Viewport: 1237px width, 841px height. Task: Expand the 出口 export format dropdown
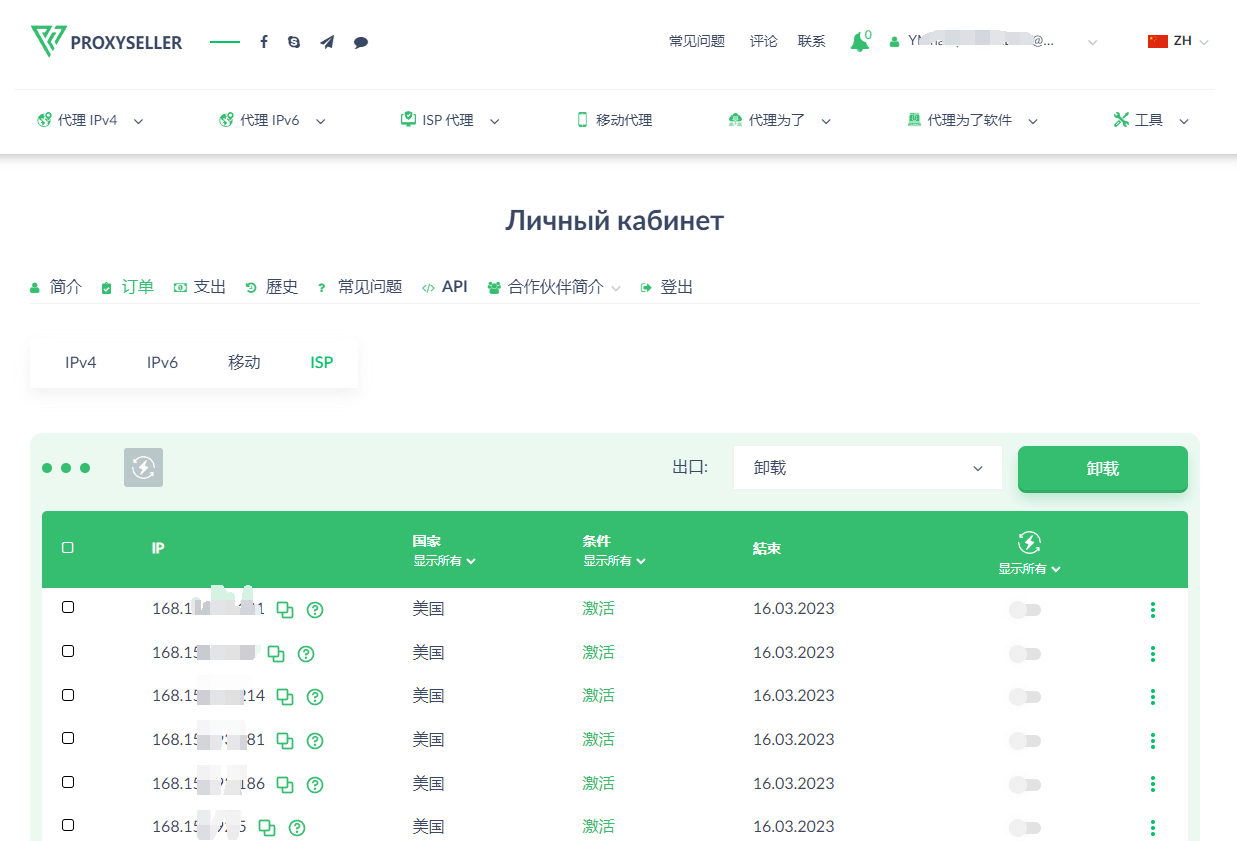[867, 468]
